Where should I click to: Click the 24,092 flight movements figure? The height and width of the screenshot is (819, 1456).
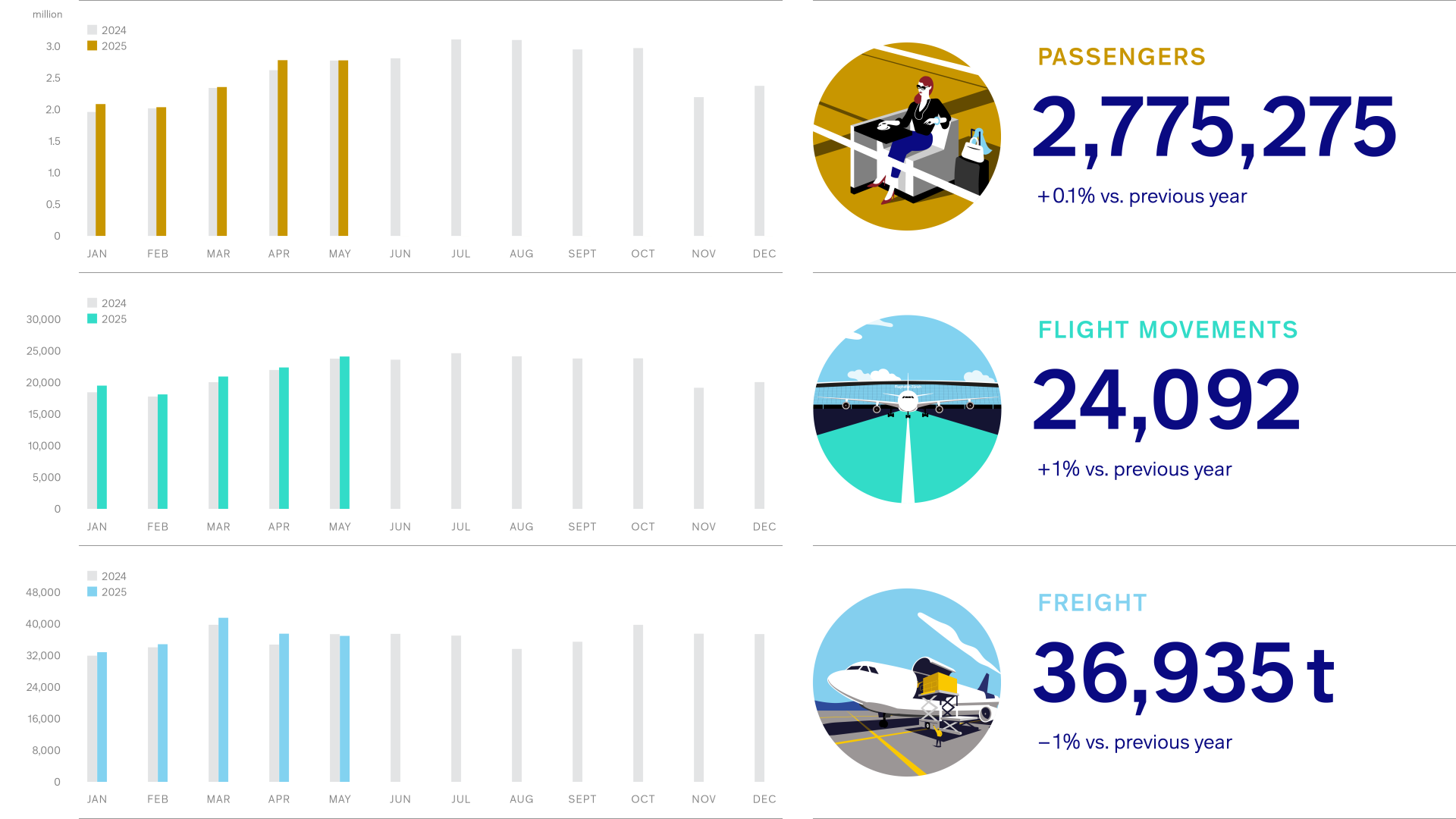(1166, 400)
